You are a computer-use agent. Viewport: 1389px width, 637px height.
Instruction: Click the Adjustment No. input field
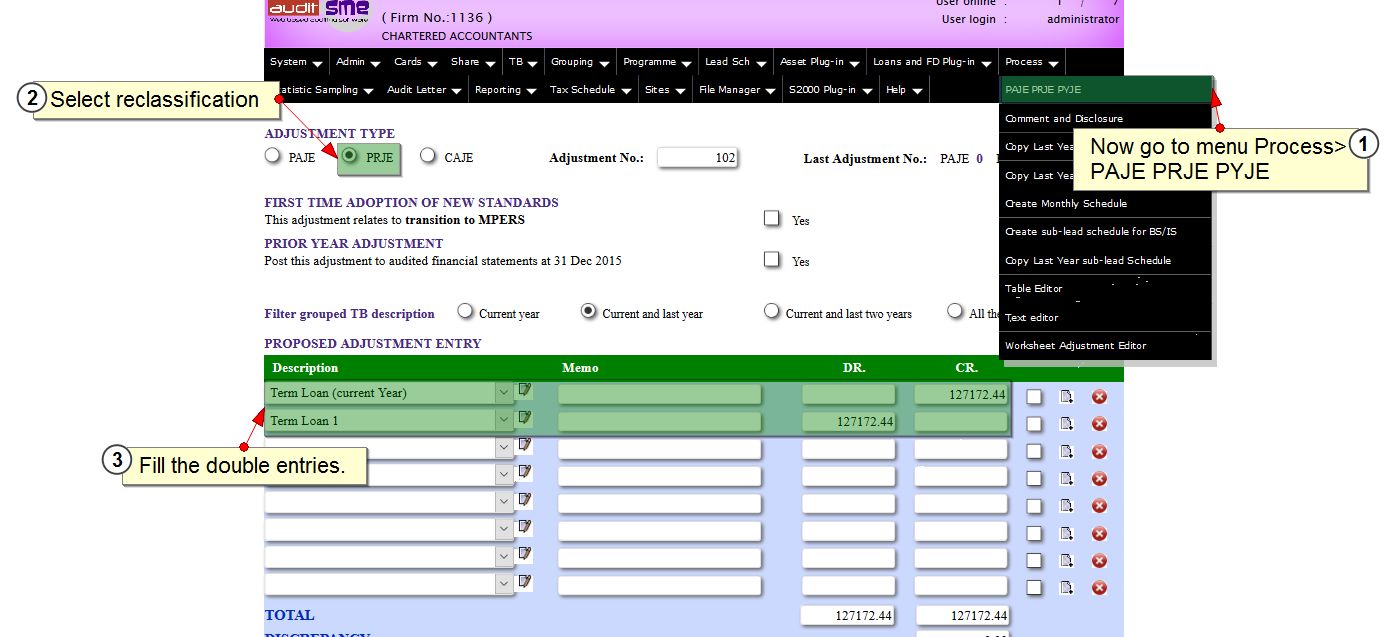tap(697, 158)
